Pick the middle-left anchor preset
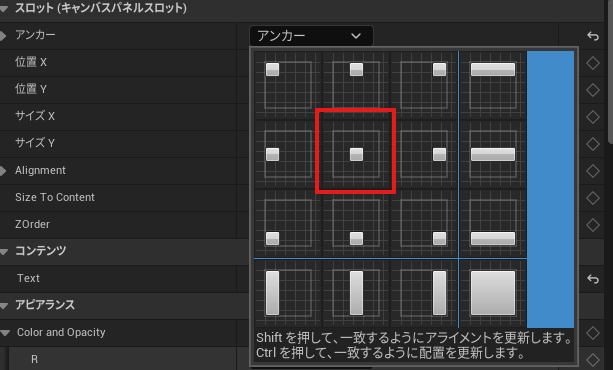 coord(288,154)
